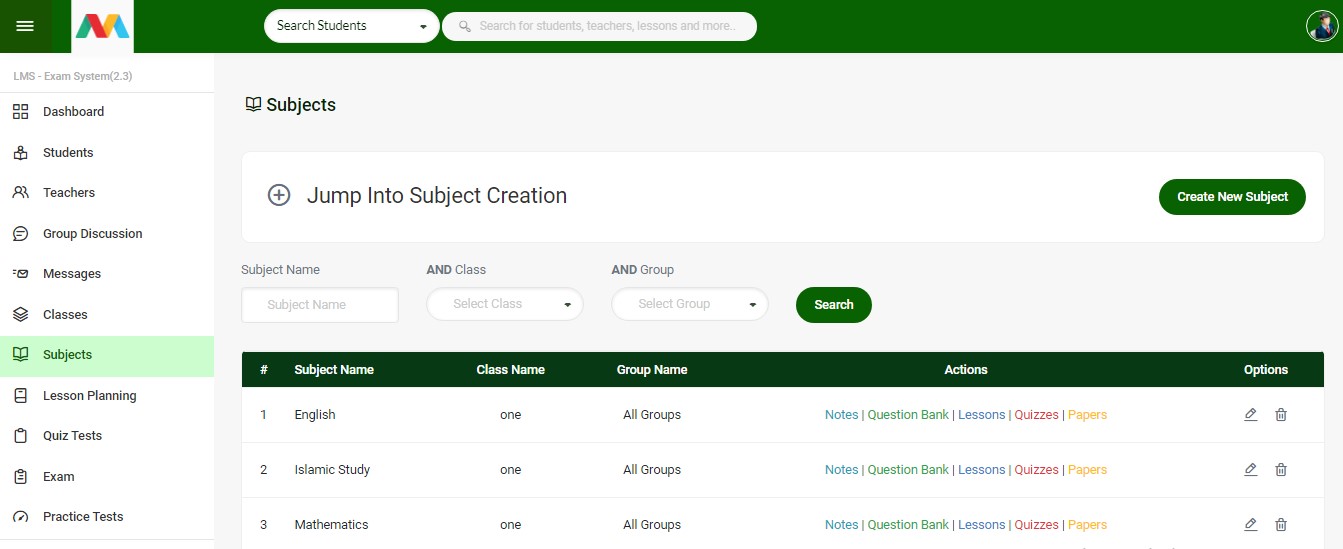This screenshot has height=549, width=1343.
Task: Edit the Islamic Study subject pencil icon
Action: (x=1250, y=470)
